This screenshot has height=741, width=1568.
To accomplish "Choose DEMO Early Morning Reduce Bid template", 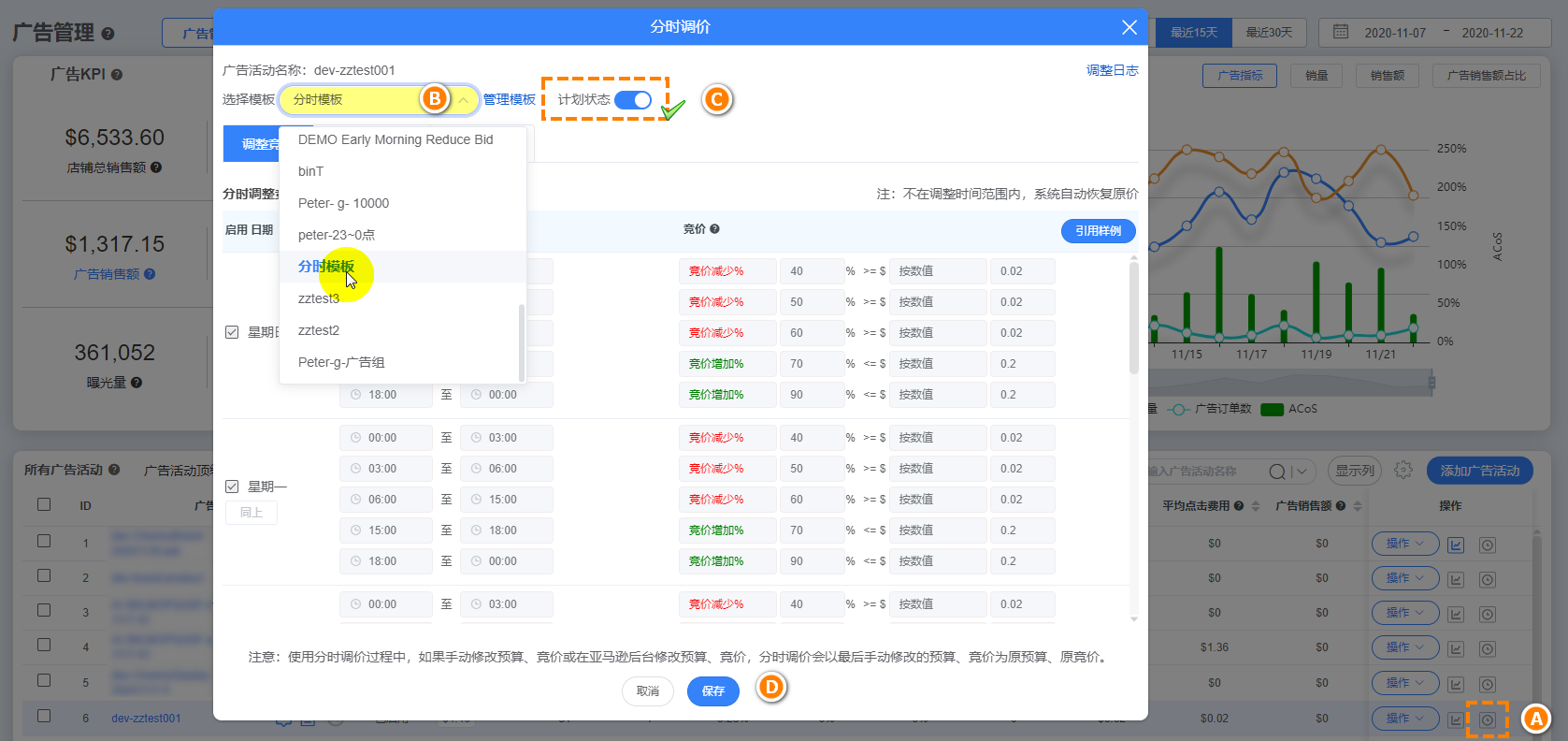I will point(403,139).
